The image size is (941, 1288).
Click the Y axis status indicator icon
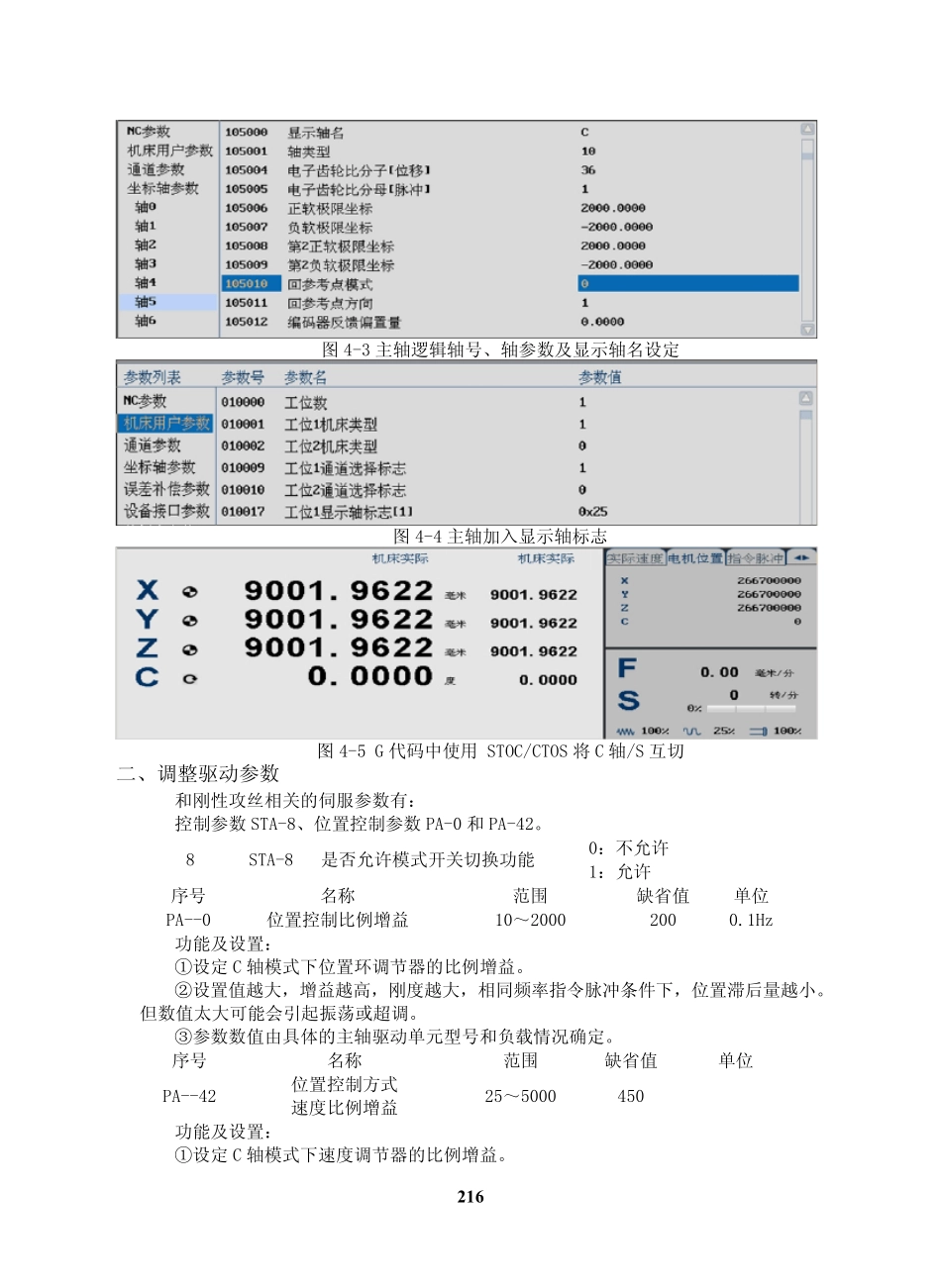190,621
